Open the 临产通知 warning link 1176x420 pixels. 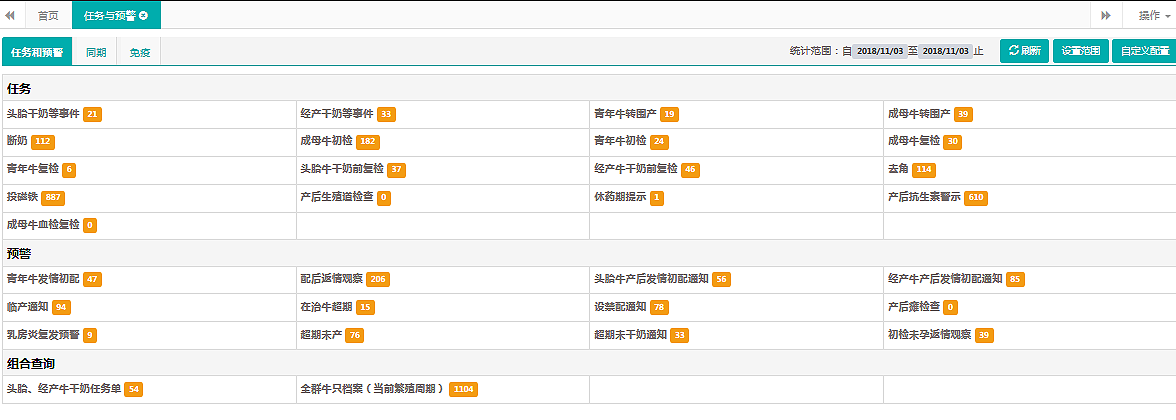27,306
